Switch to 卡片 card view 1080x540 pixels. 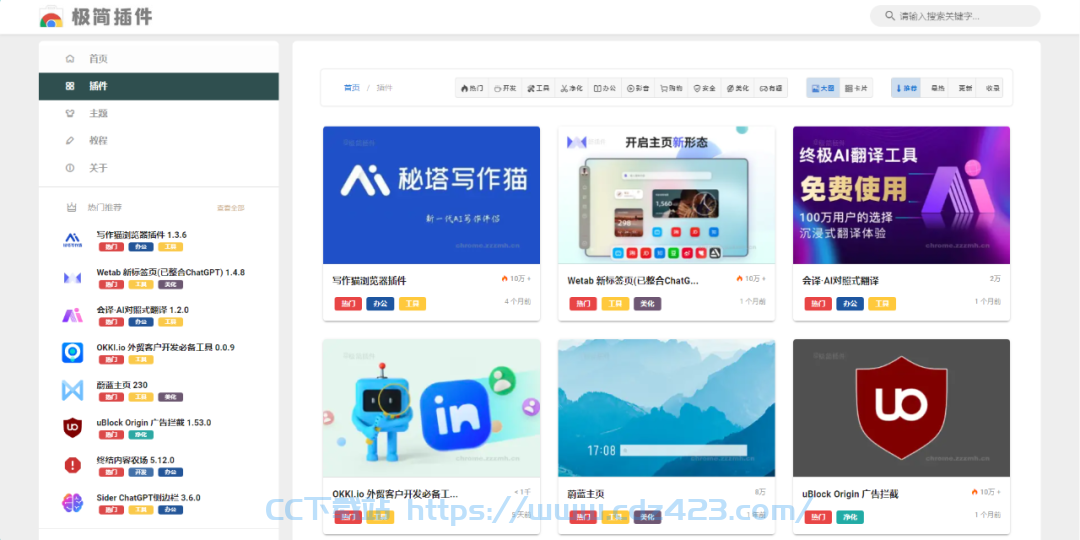[x=856, y=88]
